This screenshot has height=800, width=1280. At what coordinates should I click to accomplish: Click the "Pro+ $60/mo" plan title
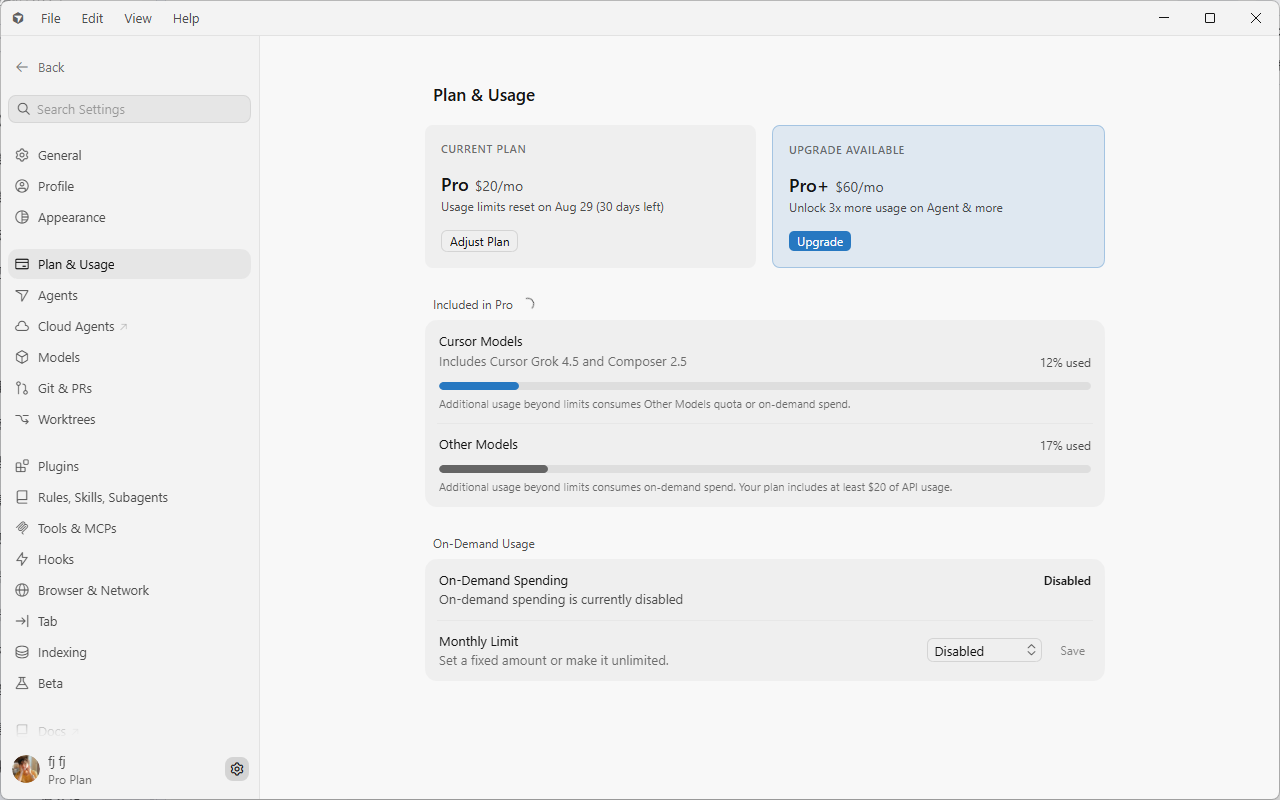tap(836, 186)
